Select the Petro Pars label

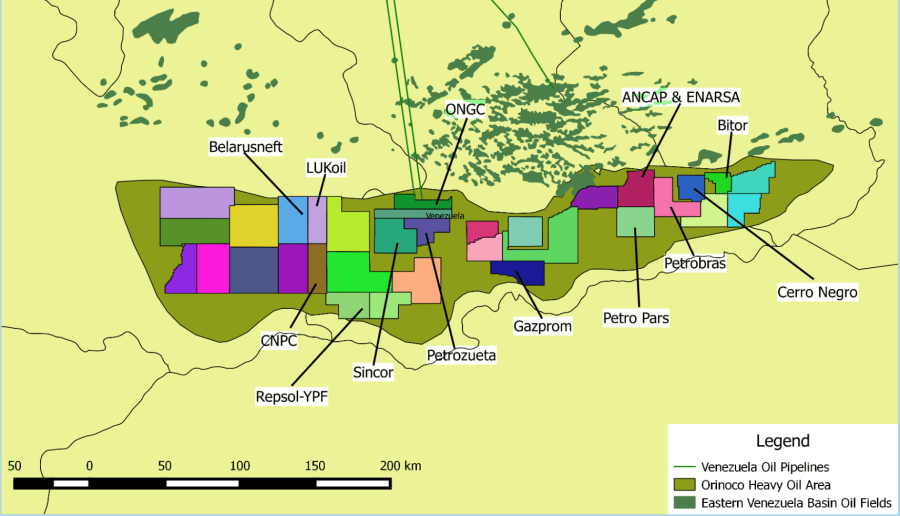[635, 318]
